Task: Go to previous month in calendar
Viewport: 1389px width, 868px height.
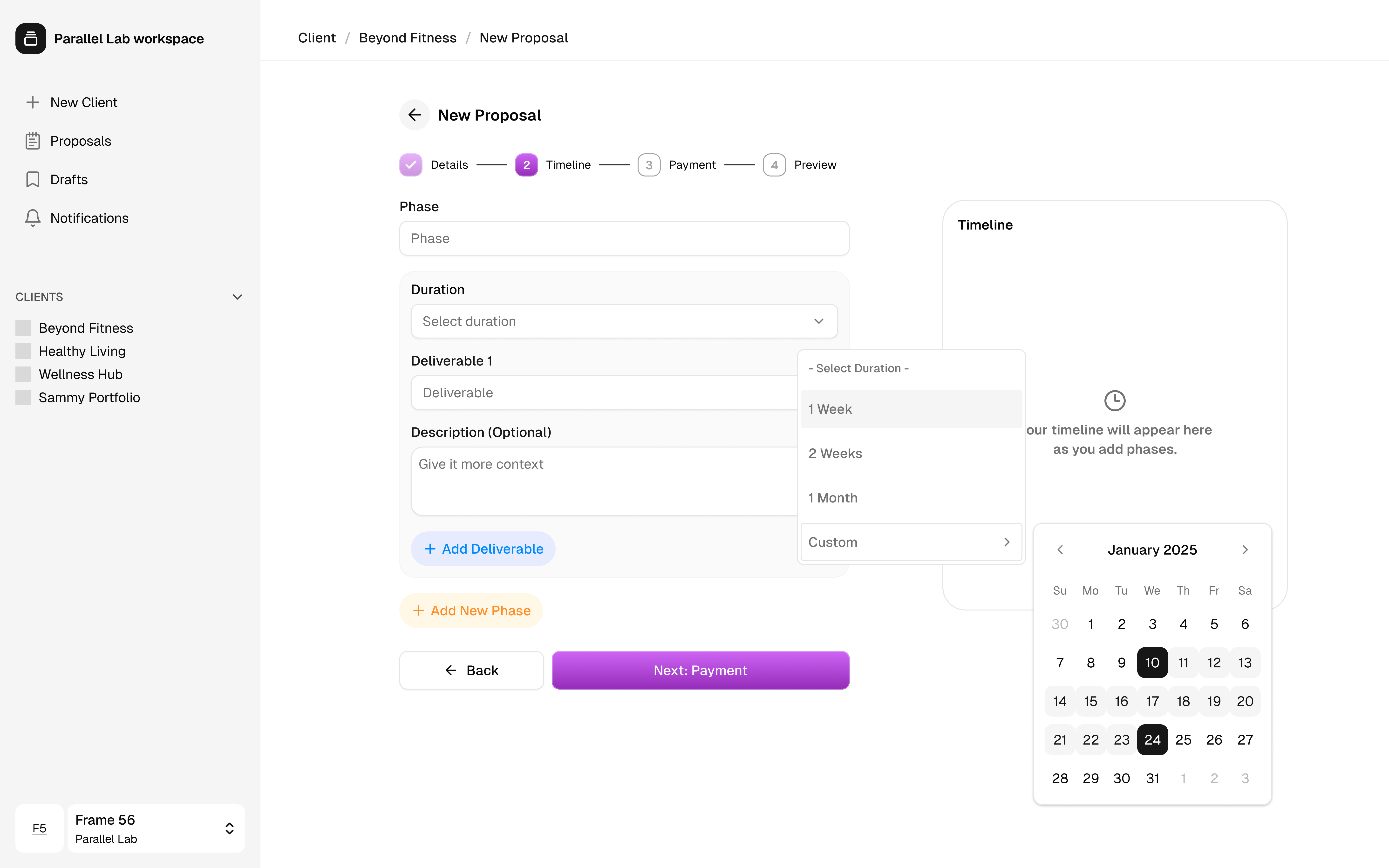Action: pos(1060,549)
